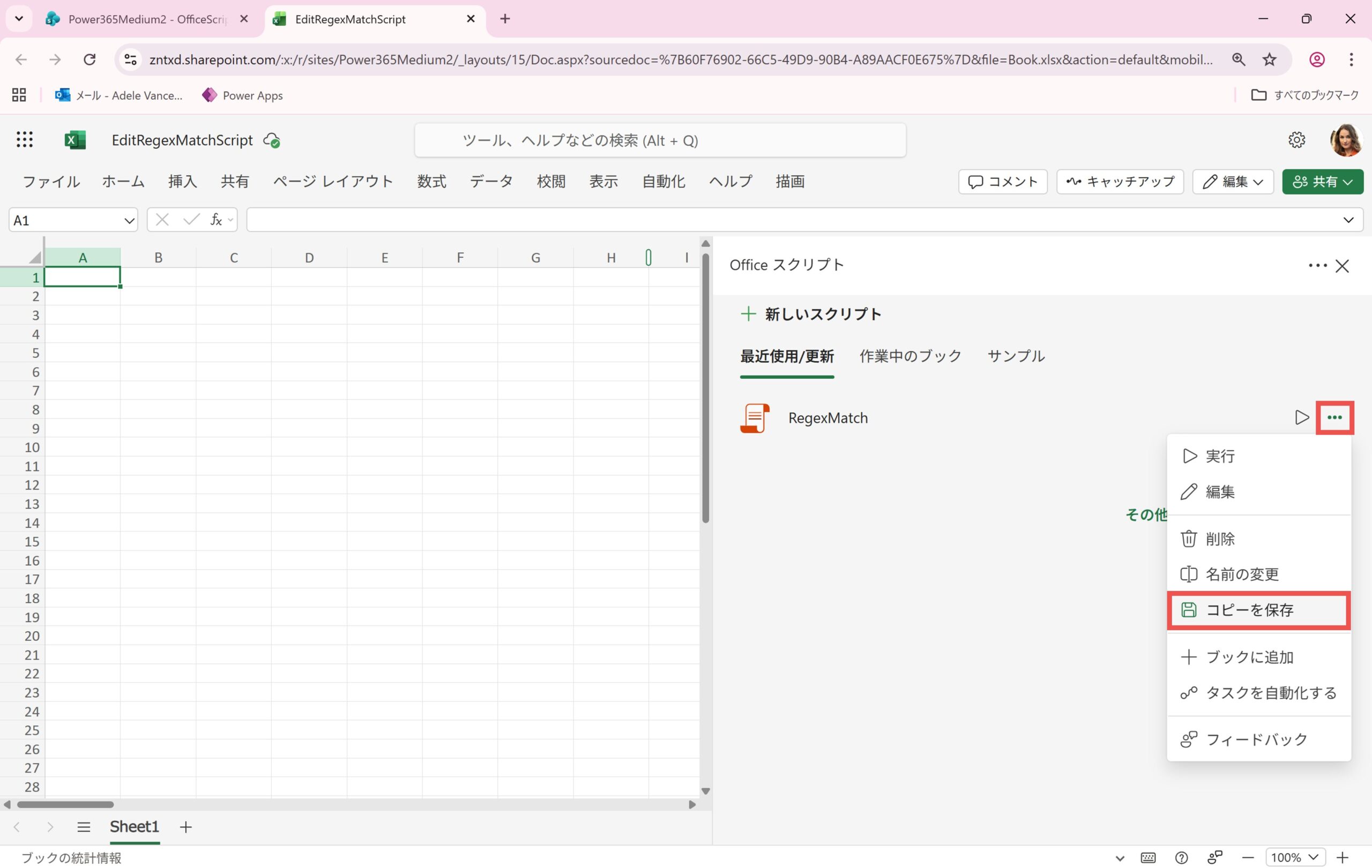Viewport: 1372px width, 868px height.
Task: Click the search box for tools and help
Action: click(660, 140)
